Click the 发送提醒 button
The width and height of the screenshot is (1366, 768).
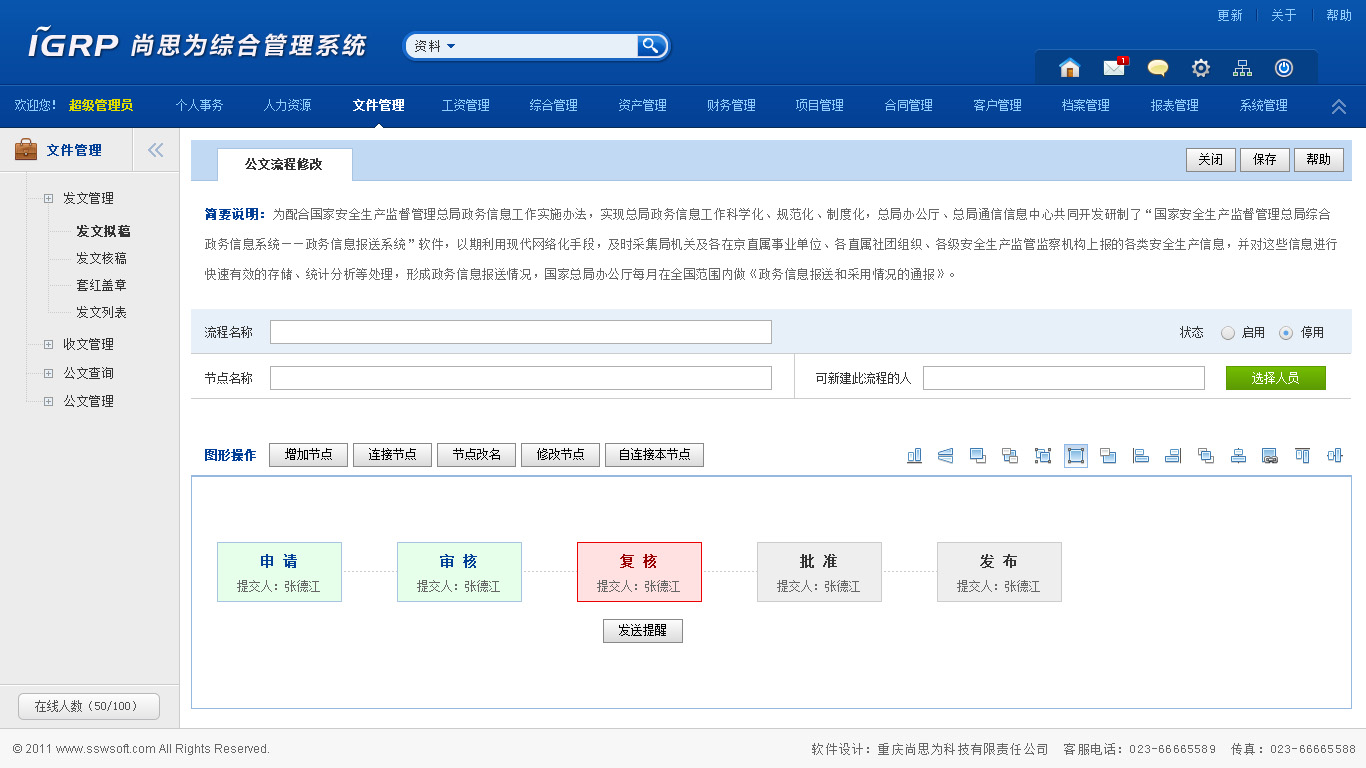(643, 631)
